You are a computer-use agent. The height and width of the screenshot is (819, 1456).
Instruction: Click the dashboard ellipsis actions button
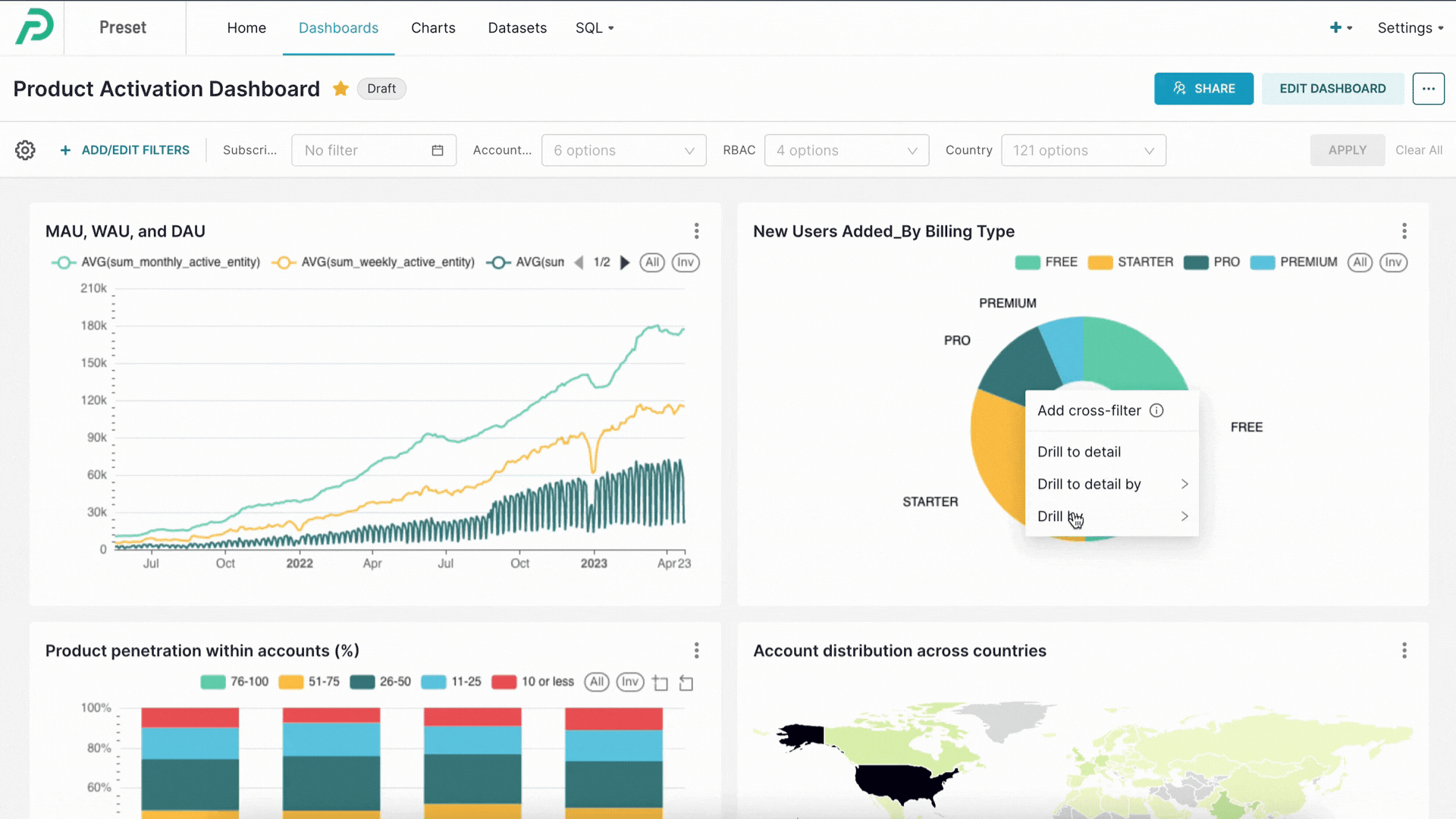1428,89
